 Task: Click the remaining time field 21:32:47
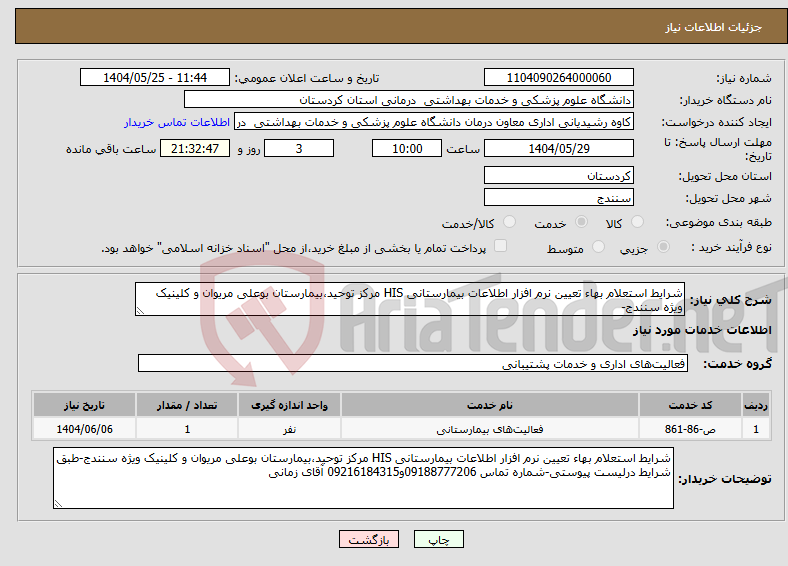pos(195,148)
